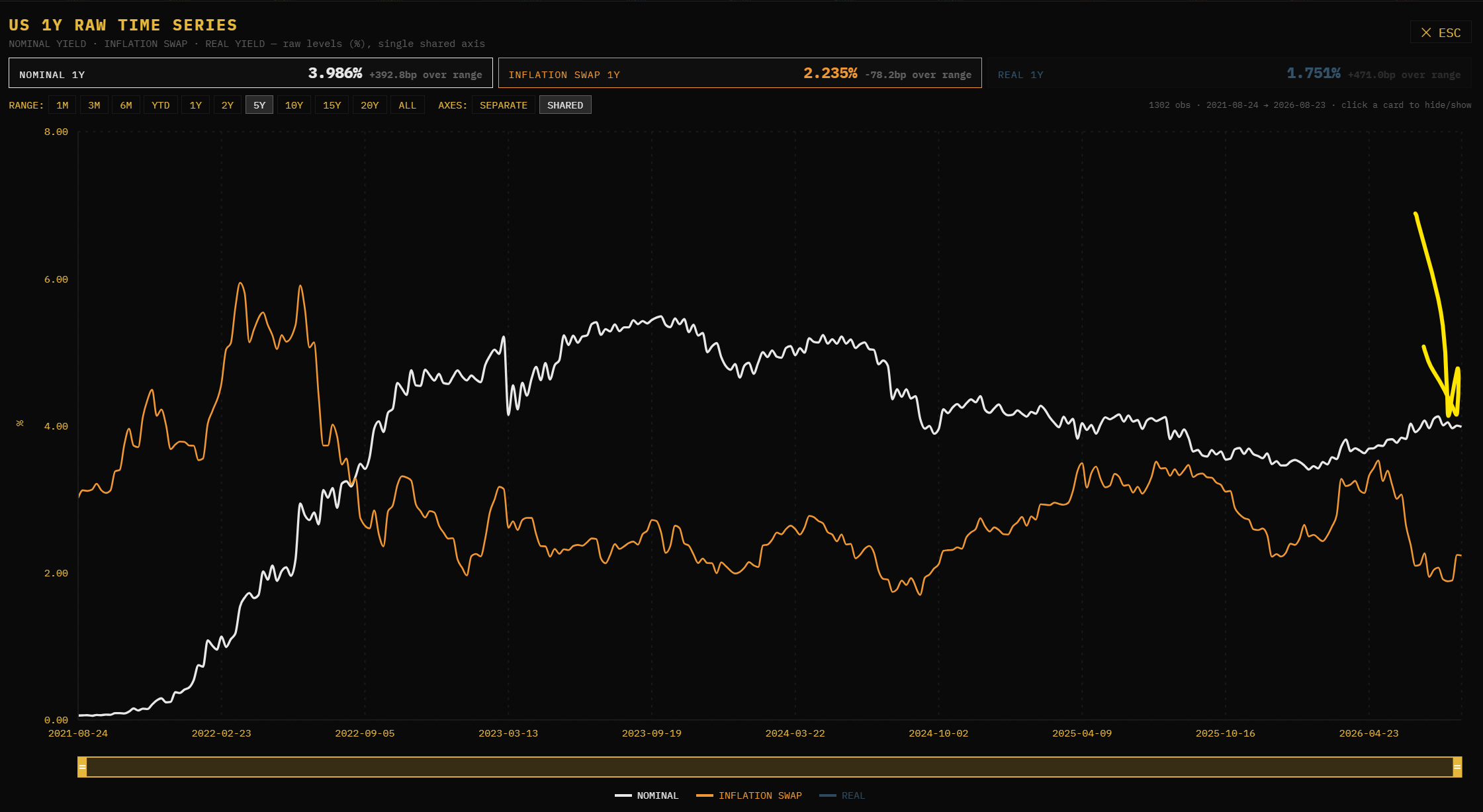The height and width of the screenshot is (812, 1483).
Task: Hide the INFLATION SWAP 1Y card
Action: [x=740, y=73]
